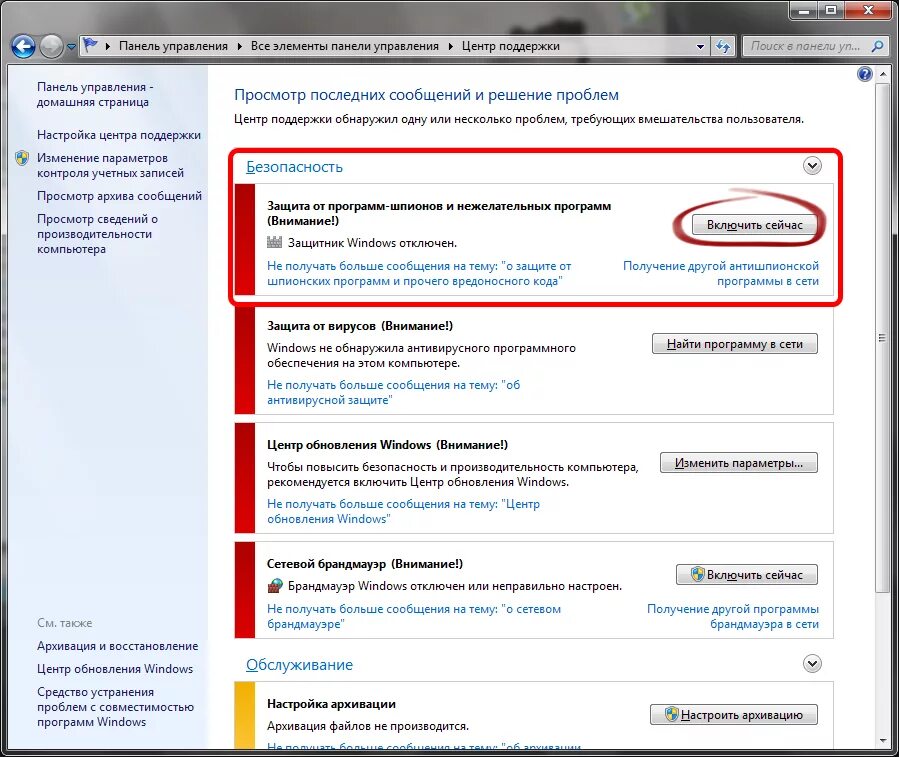Open 'Панель управления - домашняя страница' link
Image resolution: width=899 pixels, height=757 pixels.
point(95,95)
